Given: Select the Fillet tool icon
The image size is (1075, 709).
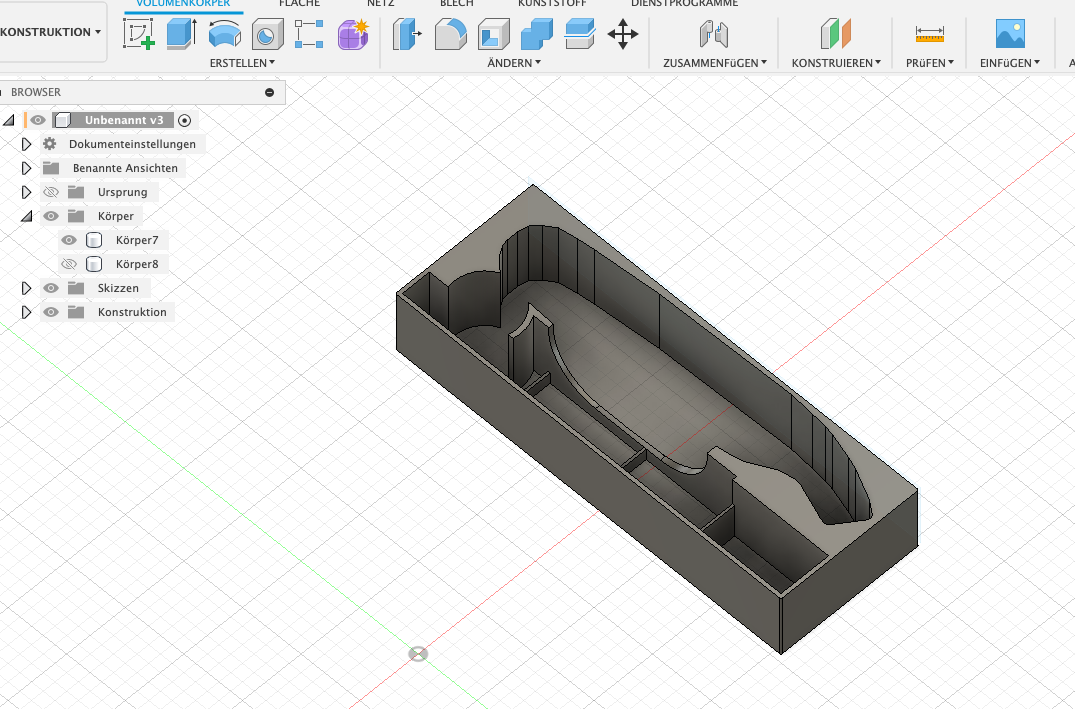Looking at the screenshot, I should click(450, 35).
